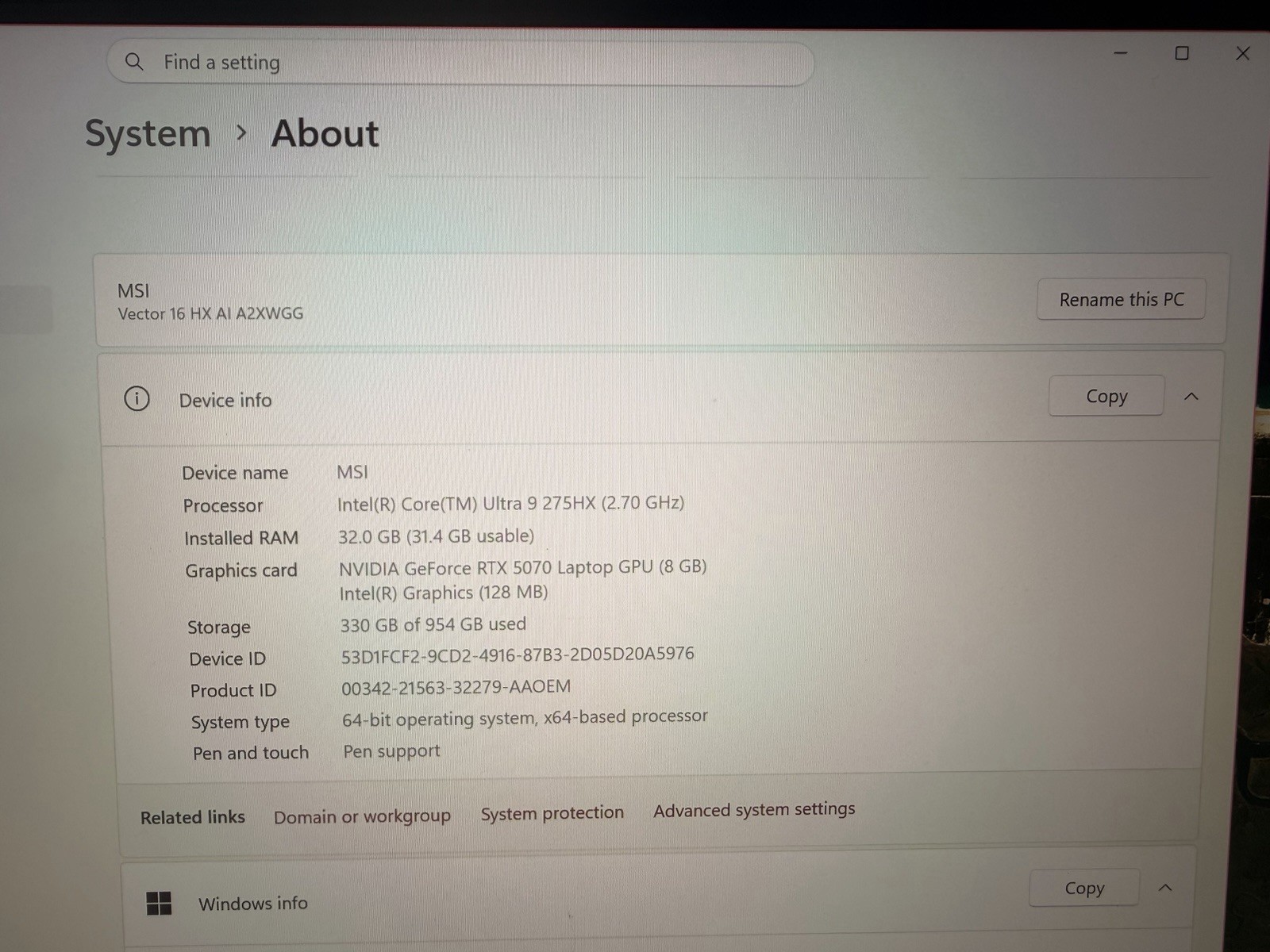Image resolution: width=1270 pixels, height=952 pixels.
Task: Open Advanced system settings link
Action: click(x=754, y=810)
